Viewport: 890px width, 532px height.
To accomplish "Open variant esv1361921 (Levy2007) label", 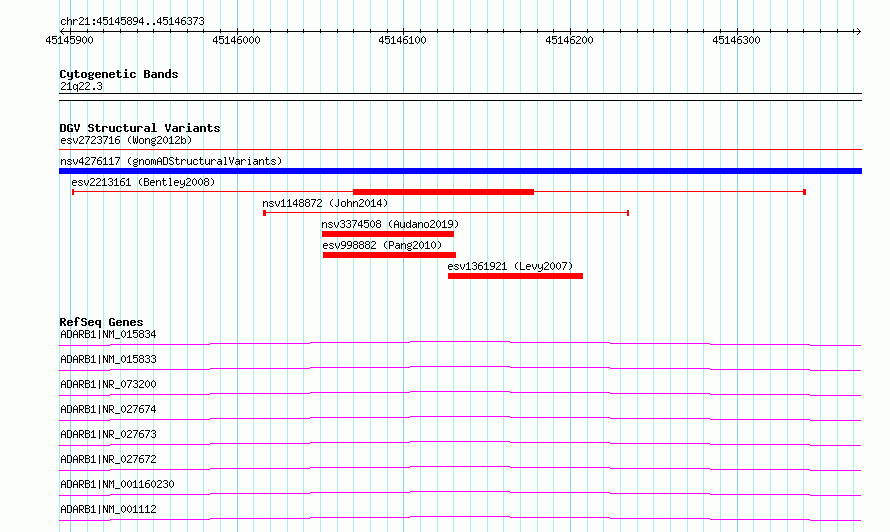I will [x=510, y=266].
